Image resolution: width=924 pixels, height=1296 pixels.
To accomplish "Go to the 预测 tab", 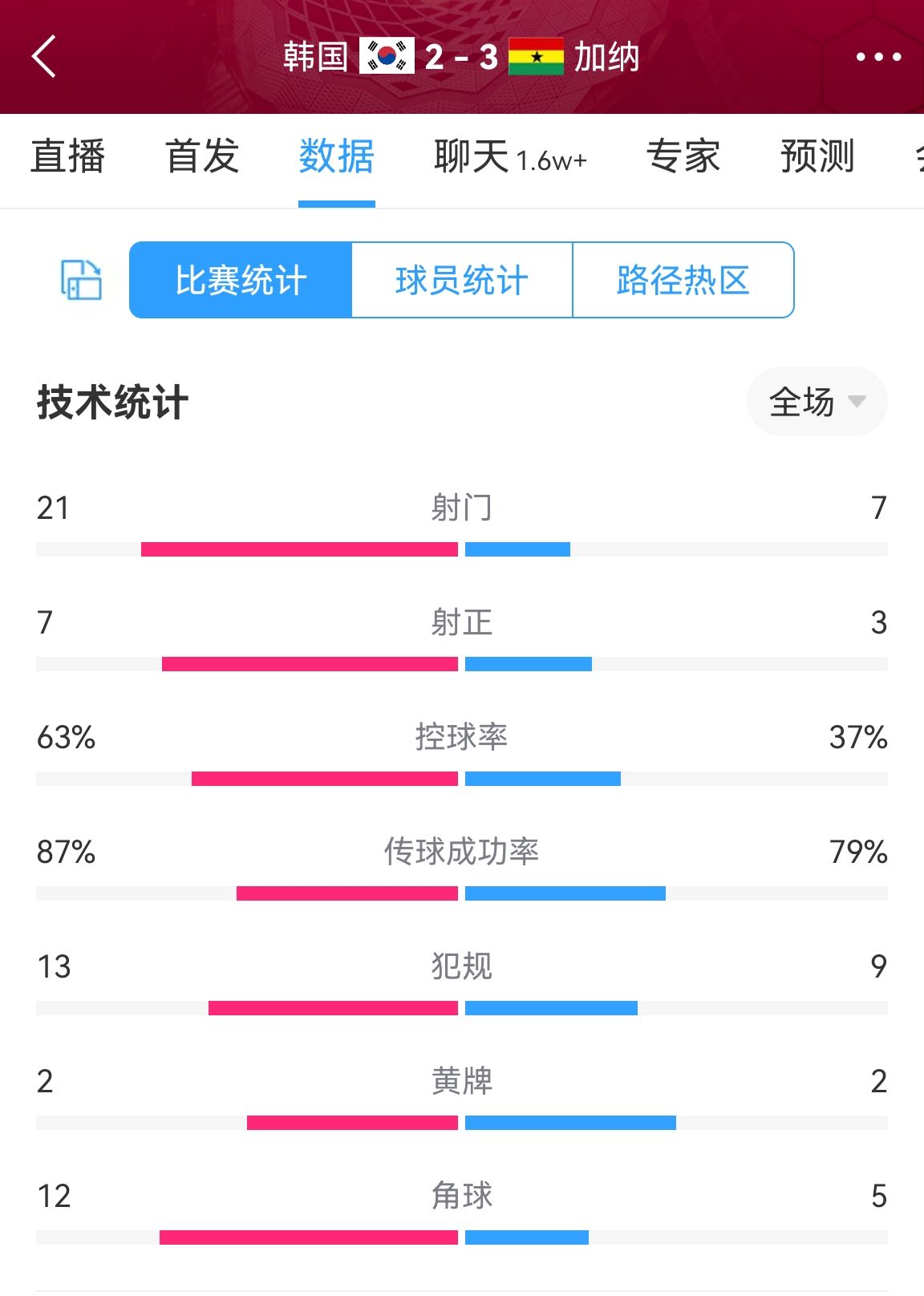I will [817, 156].
